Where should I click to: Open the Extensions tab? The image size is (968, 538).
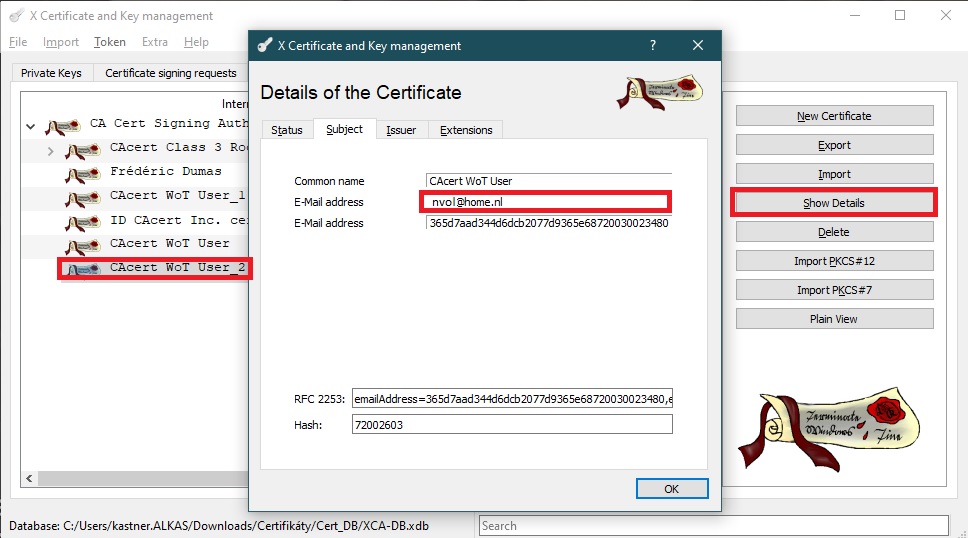[466, 130]
